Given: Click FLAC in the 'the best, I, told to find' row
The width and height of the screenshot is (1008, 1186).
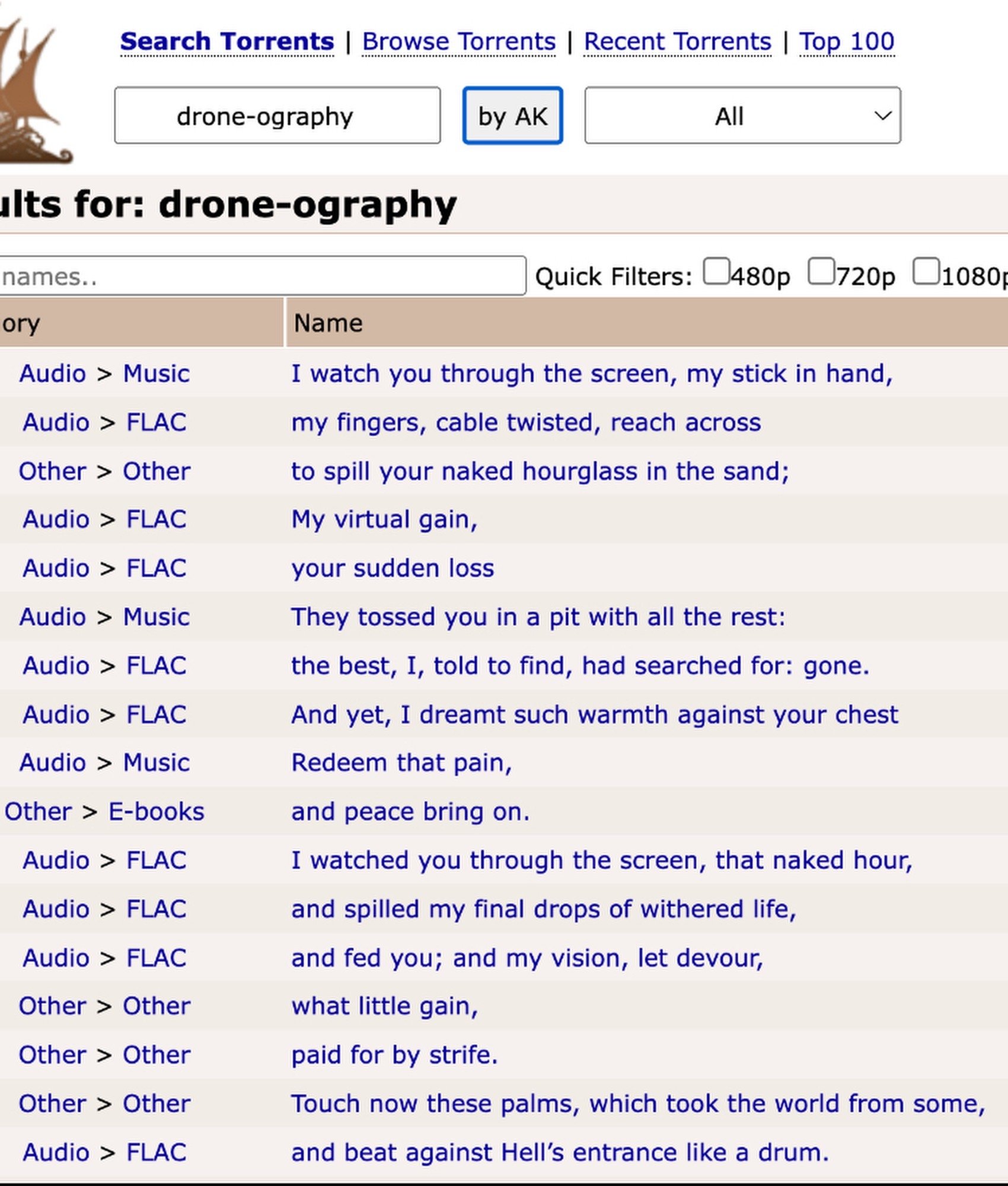Looking at the screenshot, I should click(x=157, y=665).
